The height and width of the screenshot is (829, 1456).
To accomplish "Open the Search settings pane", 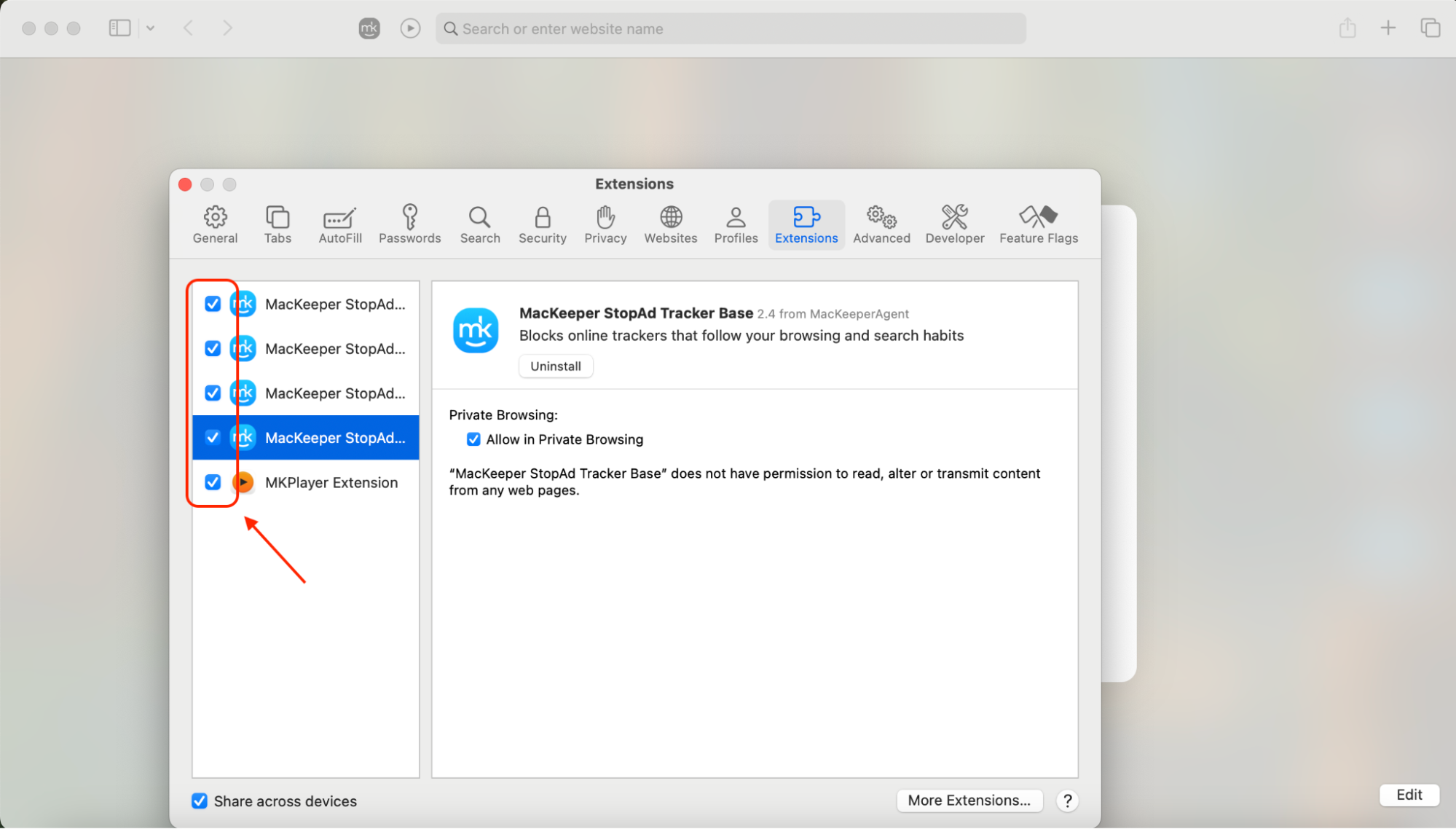I will point(479,224).
